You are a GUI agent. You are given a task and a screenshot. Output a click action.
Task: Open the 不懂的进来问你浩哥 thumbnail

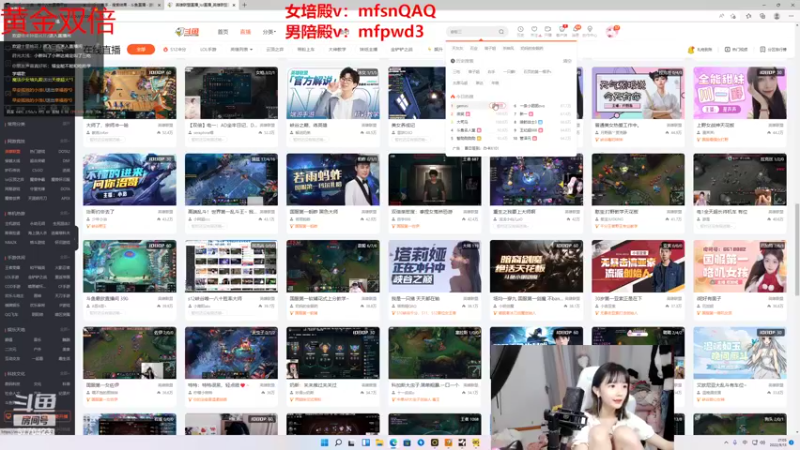[130, 180]
